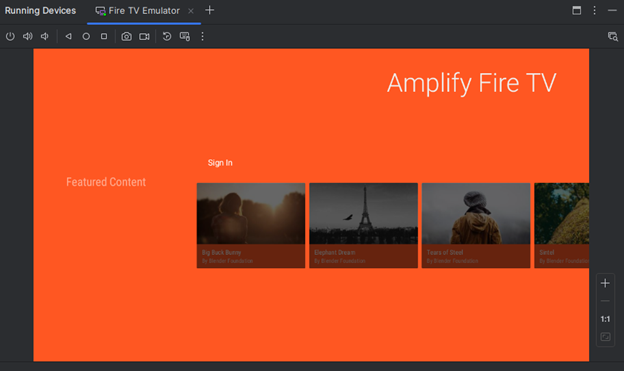Open the device inspector icon at right

[x=613, y=37]
